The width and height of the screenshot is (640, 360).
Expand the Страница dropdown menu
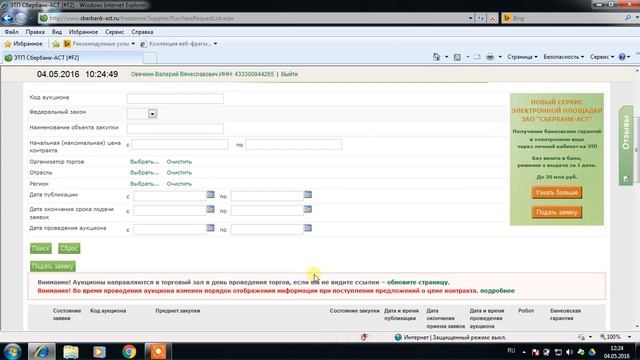522,57
